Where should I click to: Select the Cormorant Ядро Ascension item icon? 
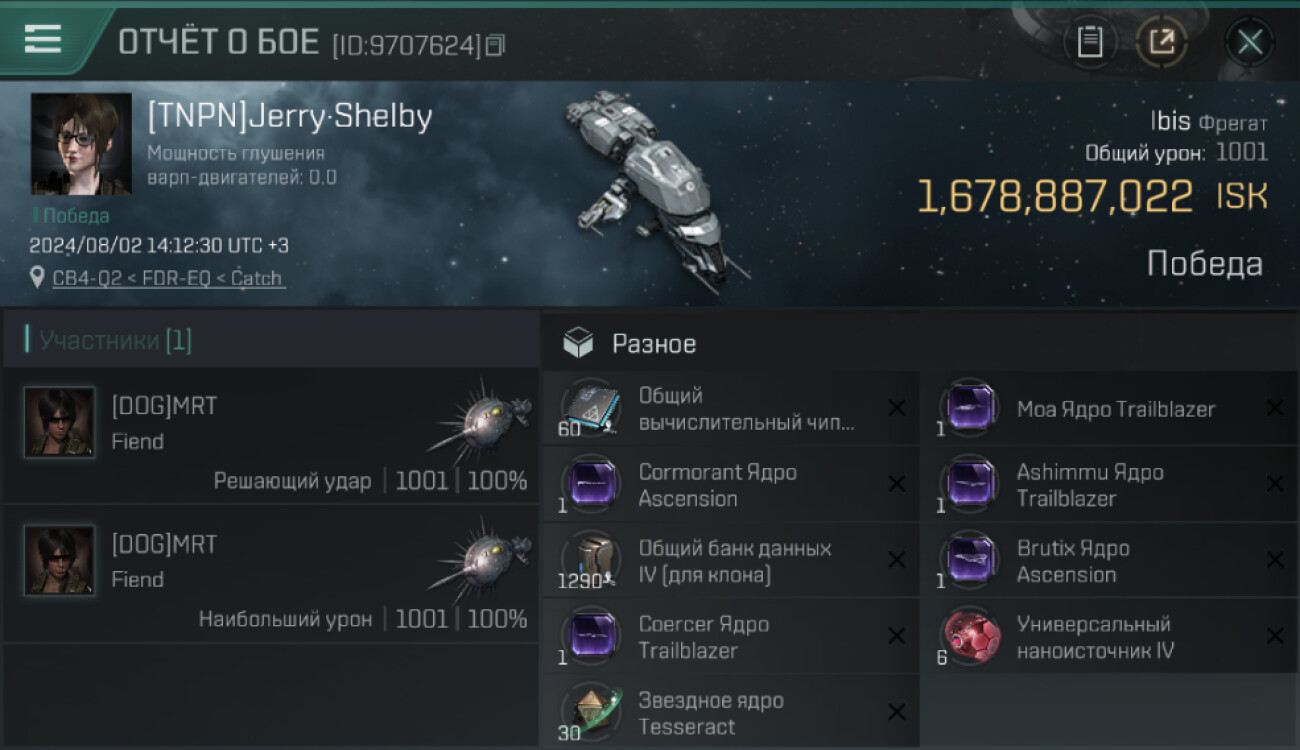coord(590,483)
